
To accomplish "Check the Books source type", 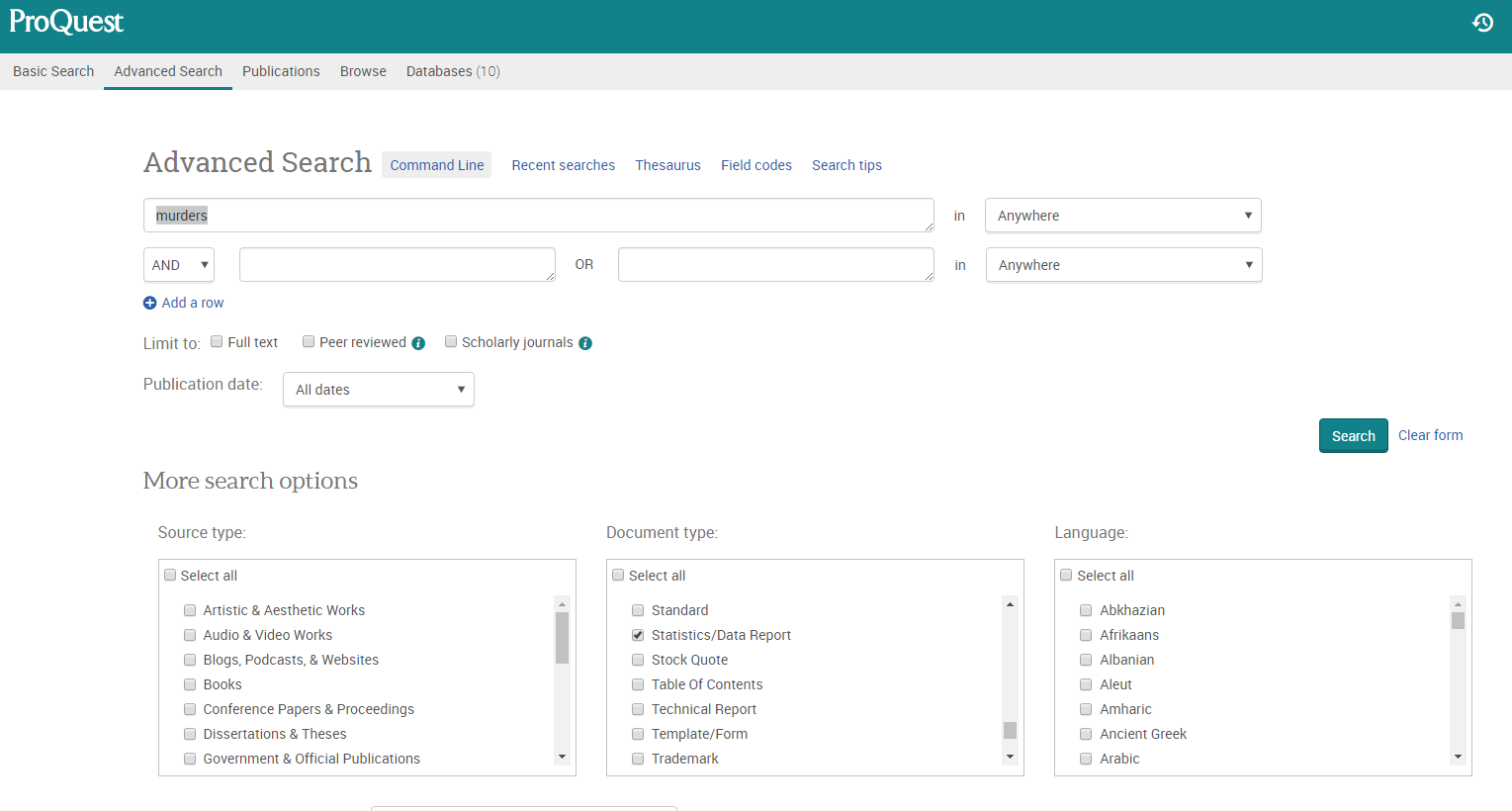I will point(190,684).
